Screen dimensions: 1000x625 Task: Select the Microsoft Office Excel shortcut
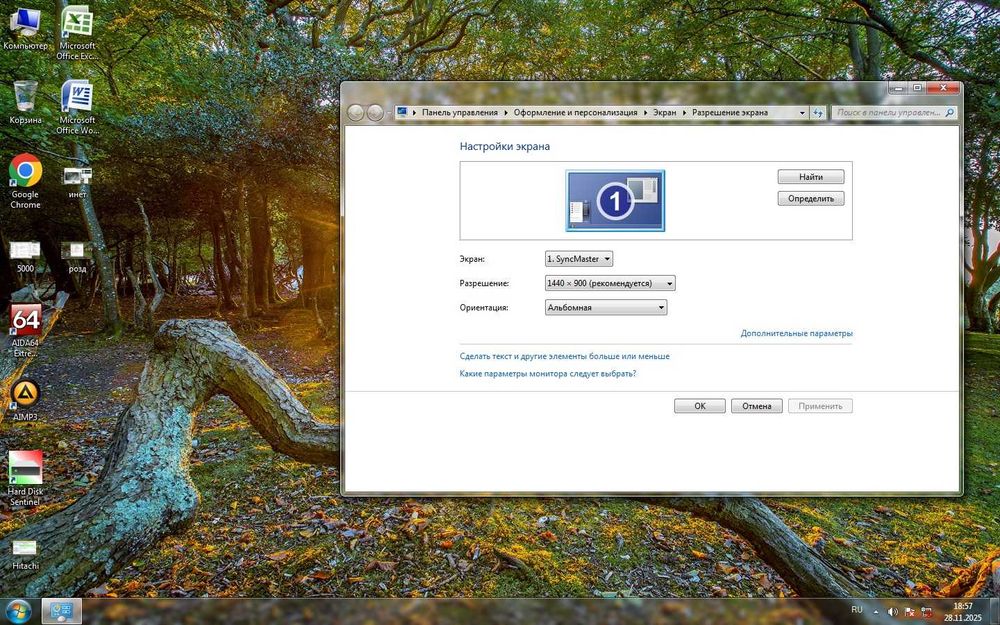click(77, 33)
